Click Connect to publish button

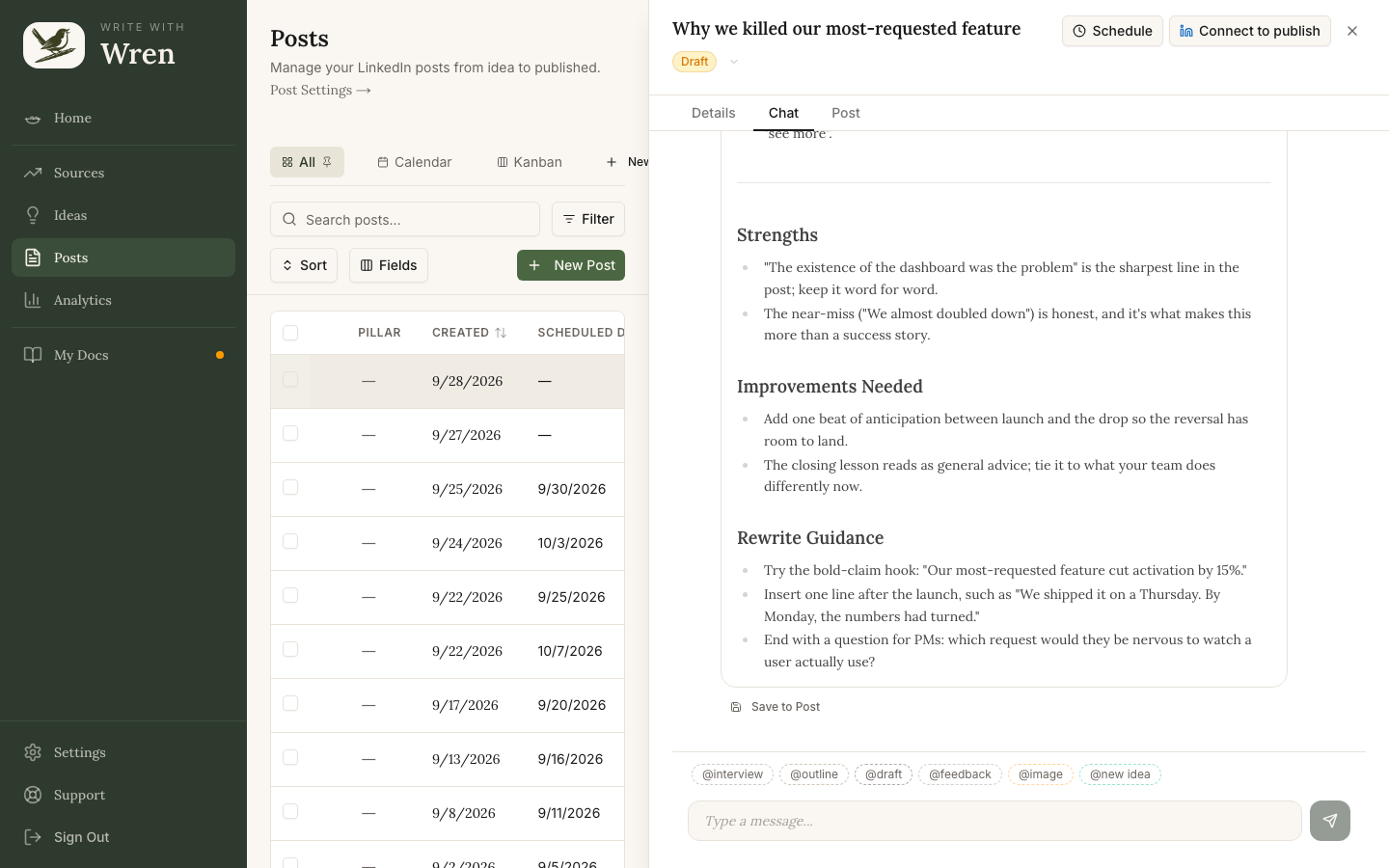(1250, 31)
